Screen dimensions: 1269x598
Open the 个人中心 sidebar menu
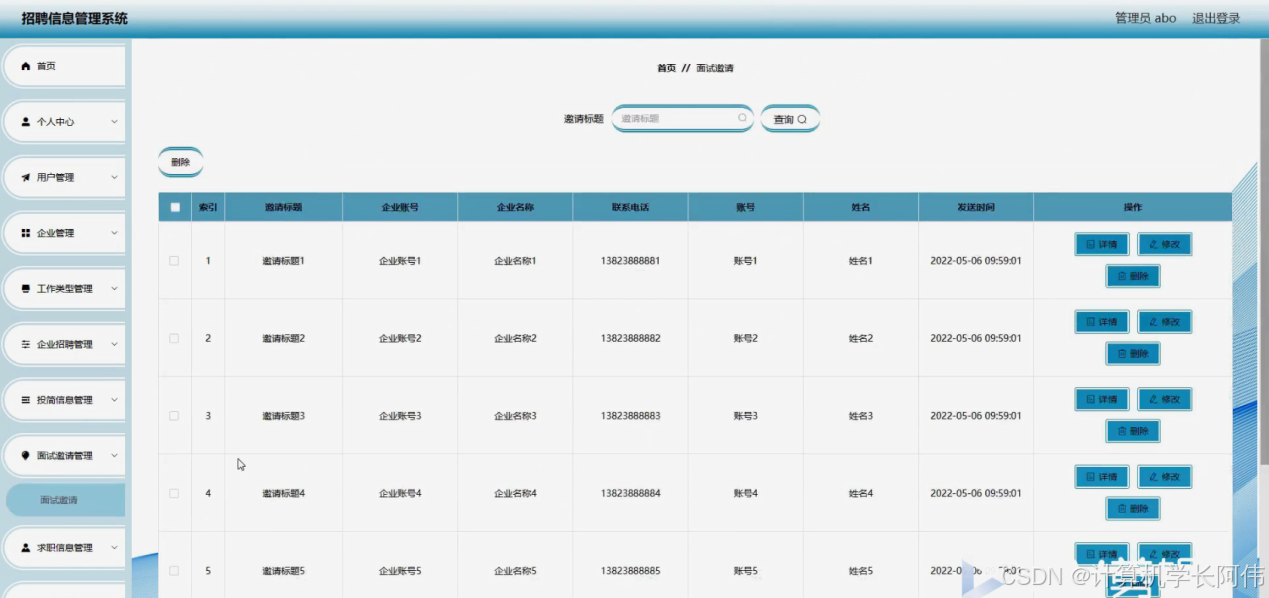click(x=64, y=122)
